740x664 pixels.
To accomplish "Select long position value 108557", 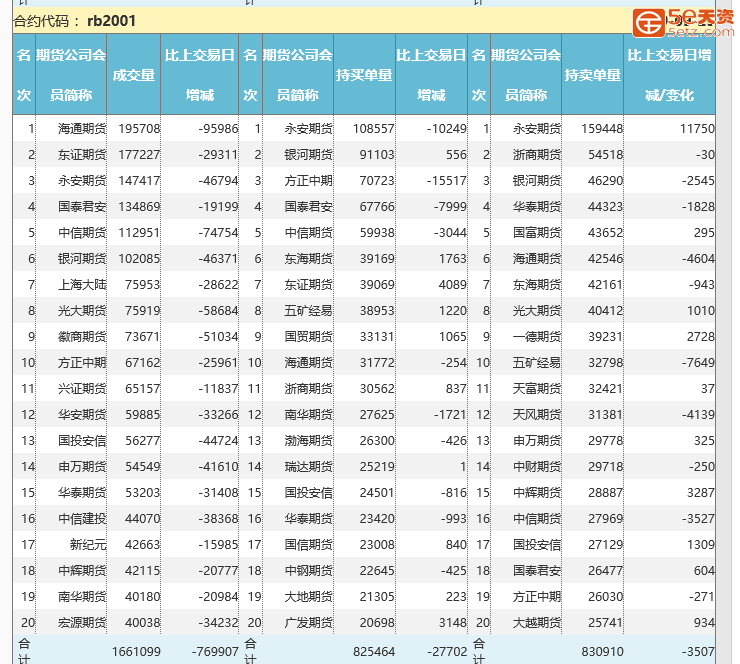I will pos(373,128).
